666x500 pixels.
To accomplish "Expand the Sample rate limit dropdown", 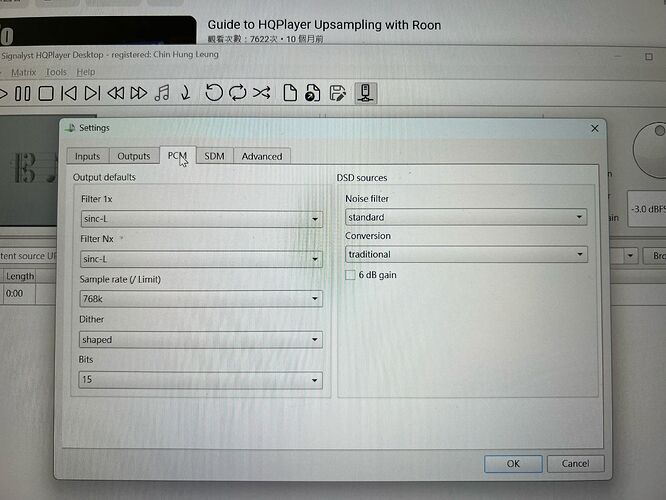I will point(201,299).
